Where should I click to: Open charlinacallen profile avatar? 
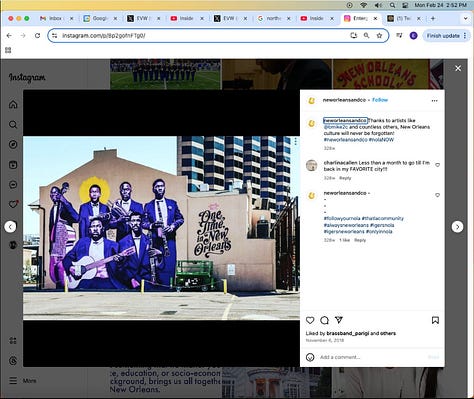tap(312, 165)
